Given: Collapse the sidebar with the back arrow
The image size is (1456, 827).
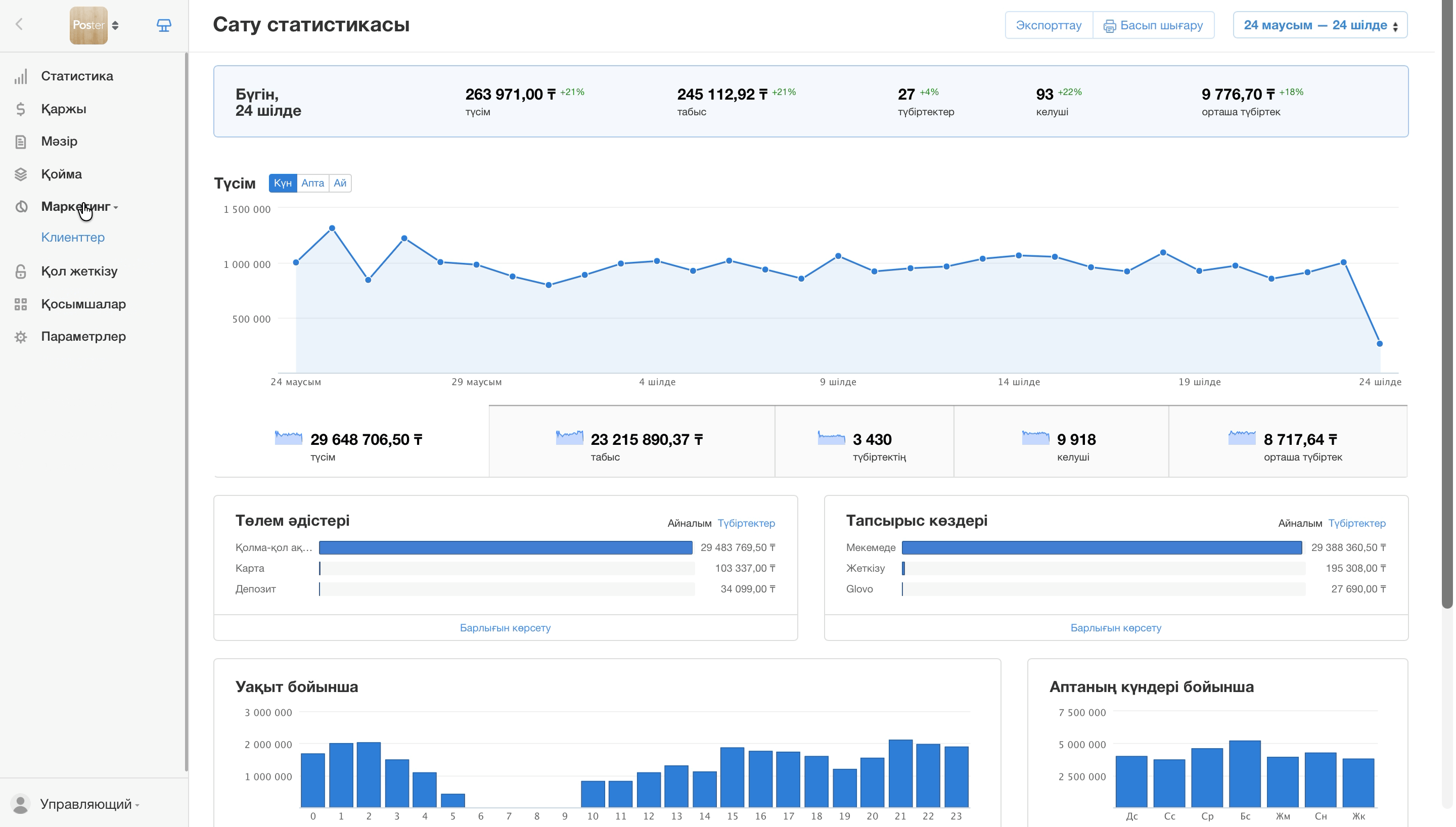Looking at the screenshot, I should pos(19,24).
